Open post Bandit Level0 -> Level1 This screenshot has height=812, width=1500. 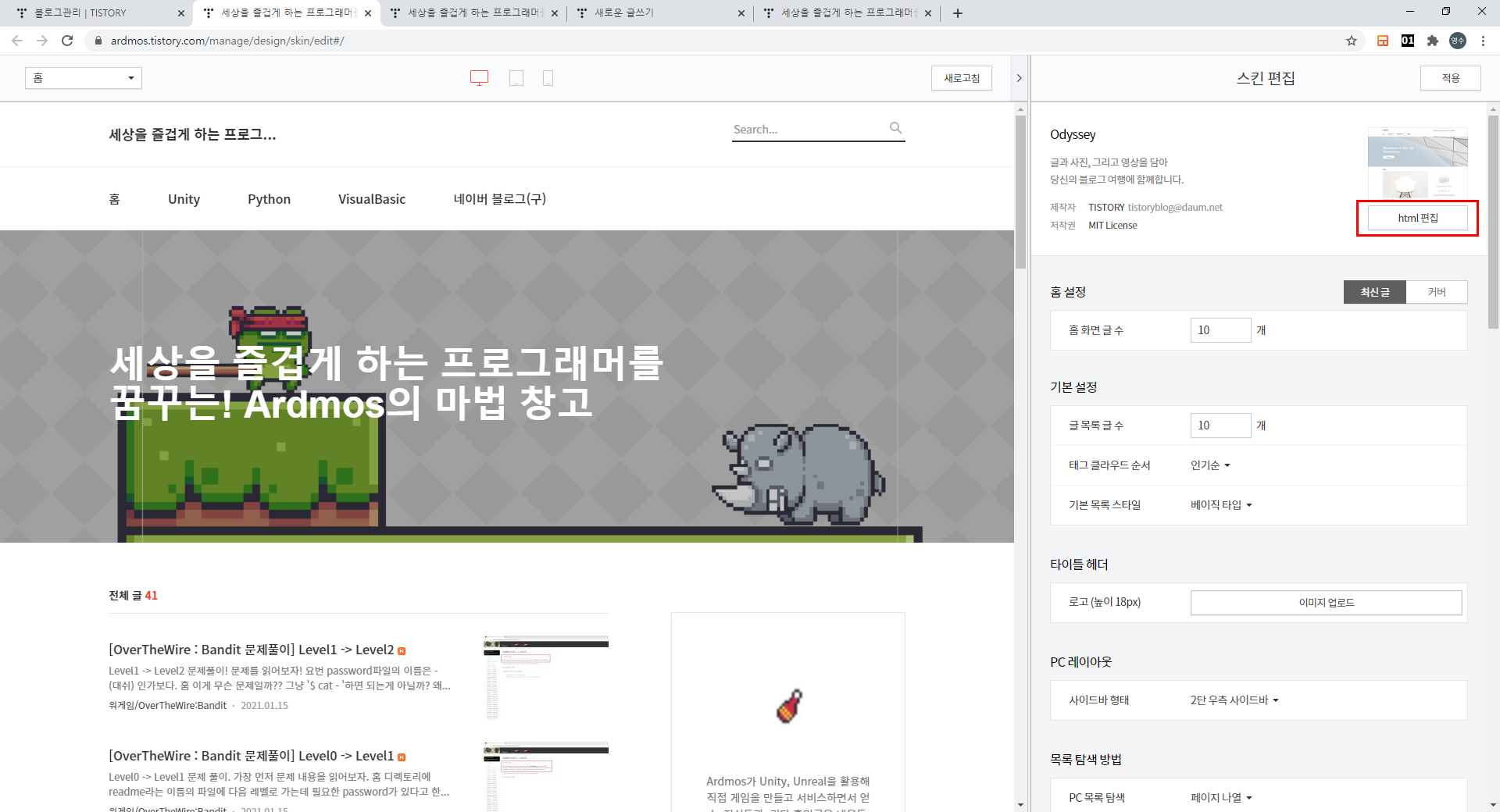[x=252, y=756]
